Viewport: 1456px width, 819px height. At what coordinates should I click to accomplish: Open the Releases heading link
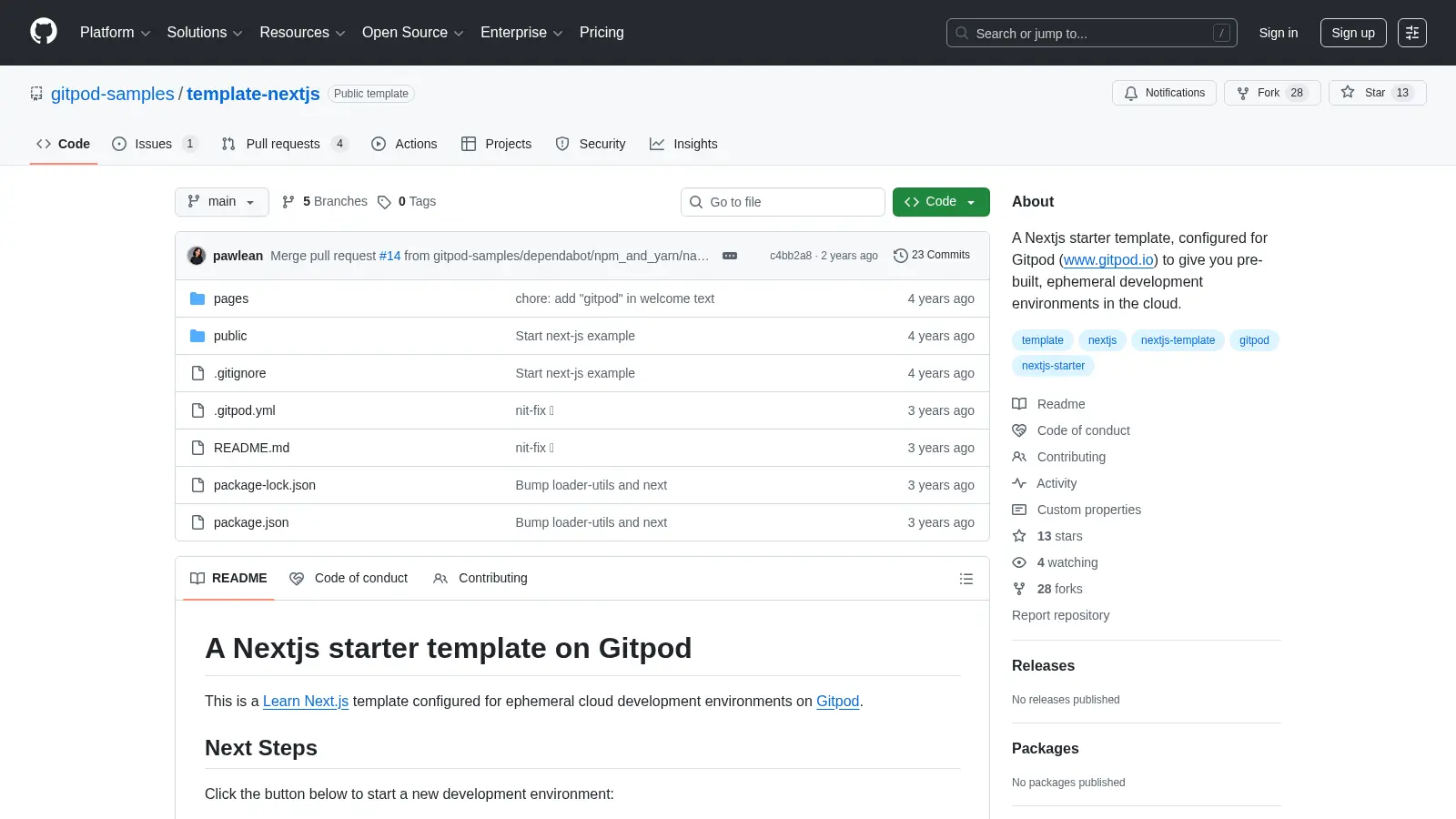tap(1043, 666)
